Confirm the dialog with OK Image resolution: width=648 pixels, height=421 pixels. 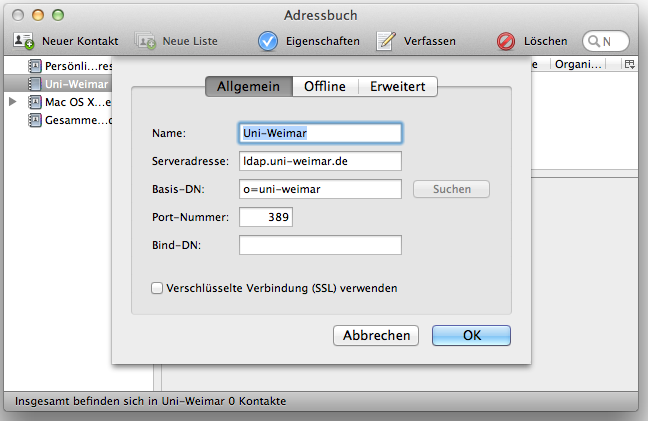pyautogui.click(x=472, y=335)
